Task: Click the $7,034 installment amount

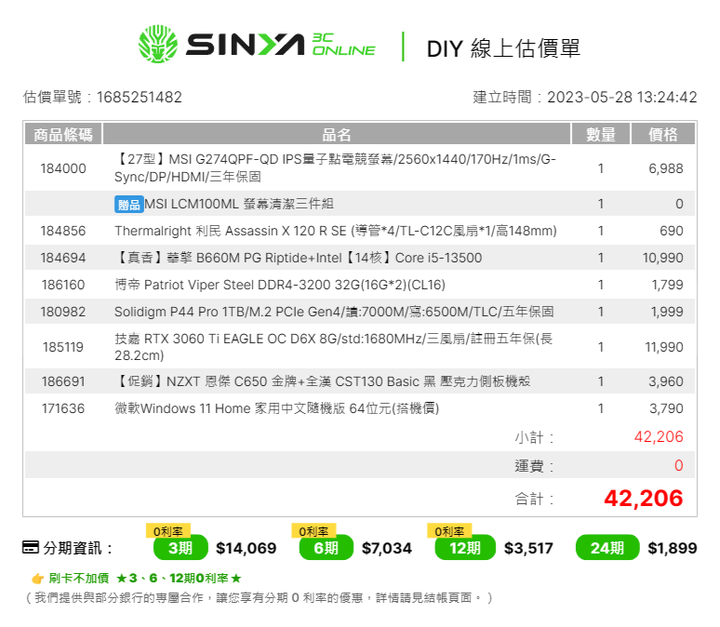Action: (387, 548)
